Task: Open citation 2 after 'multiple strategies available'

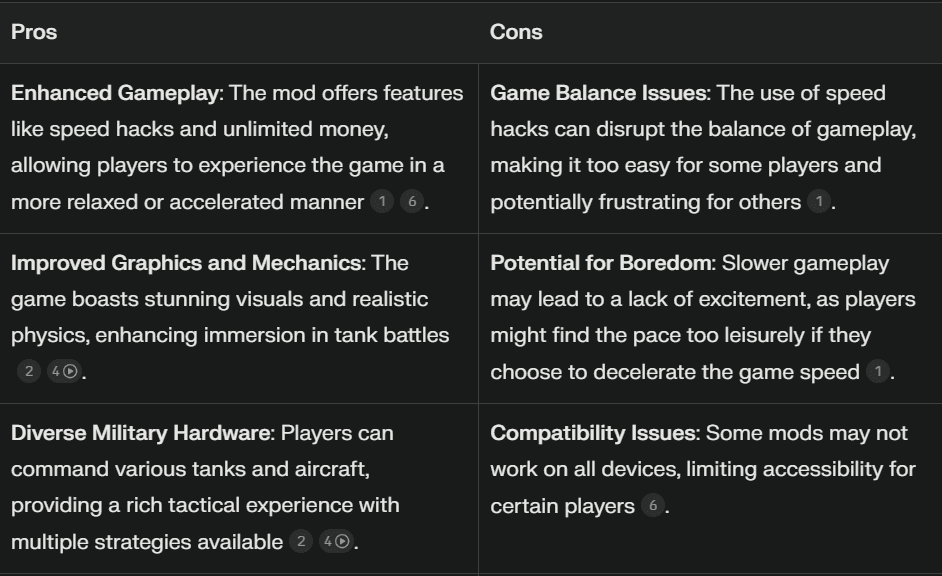Action: 301,541
